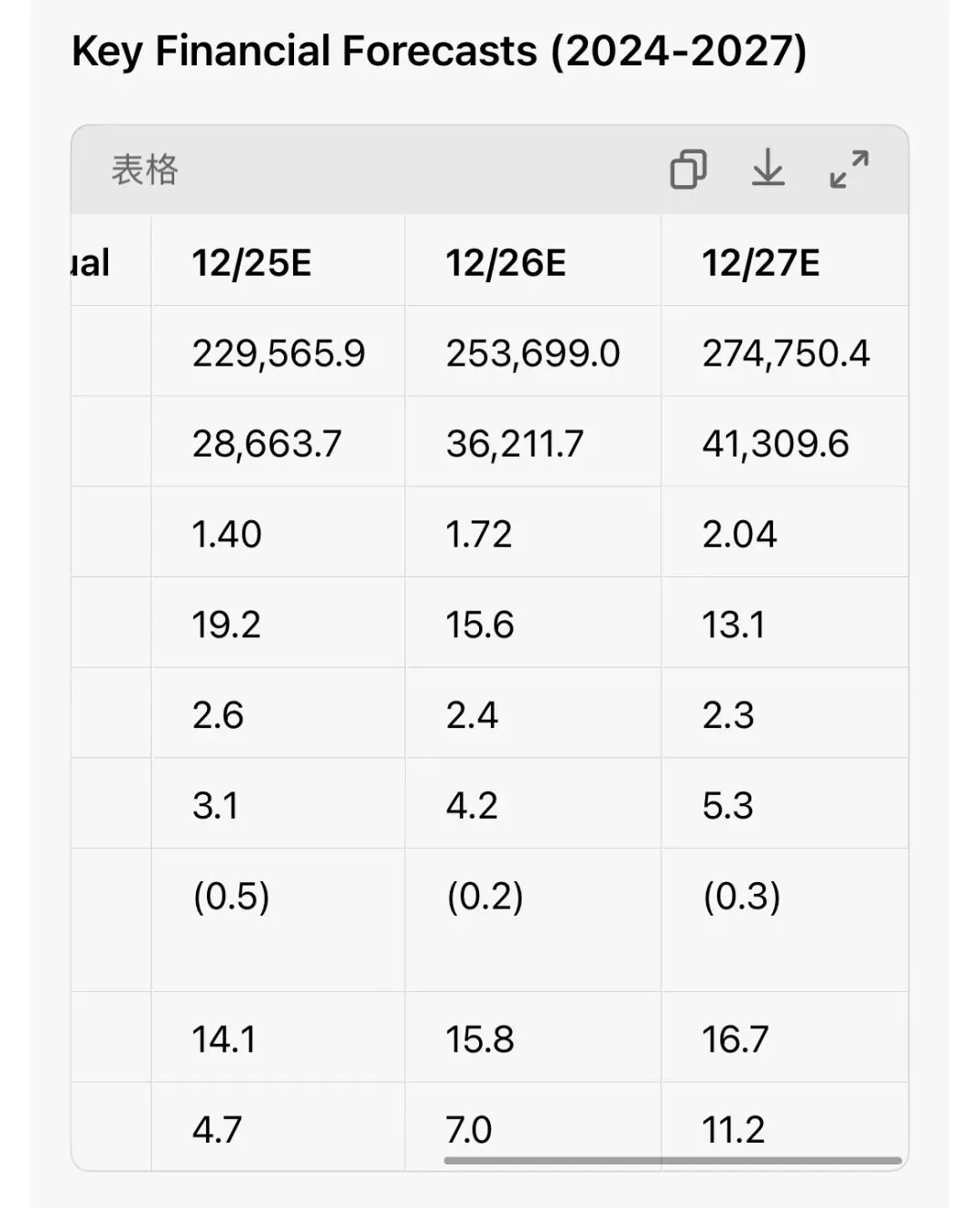Click the horizontal scrollbar under the table
The width and height of the screenshot is (980, 1208).
coord(672,1160)
